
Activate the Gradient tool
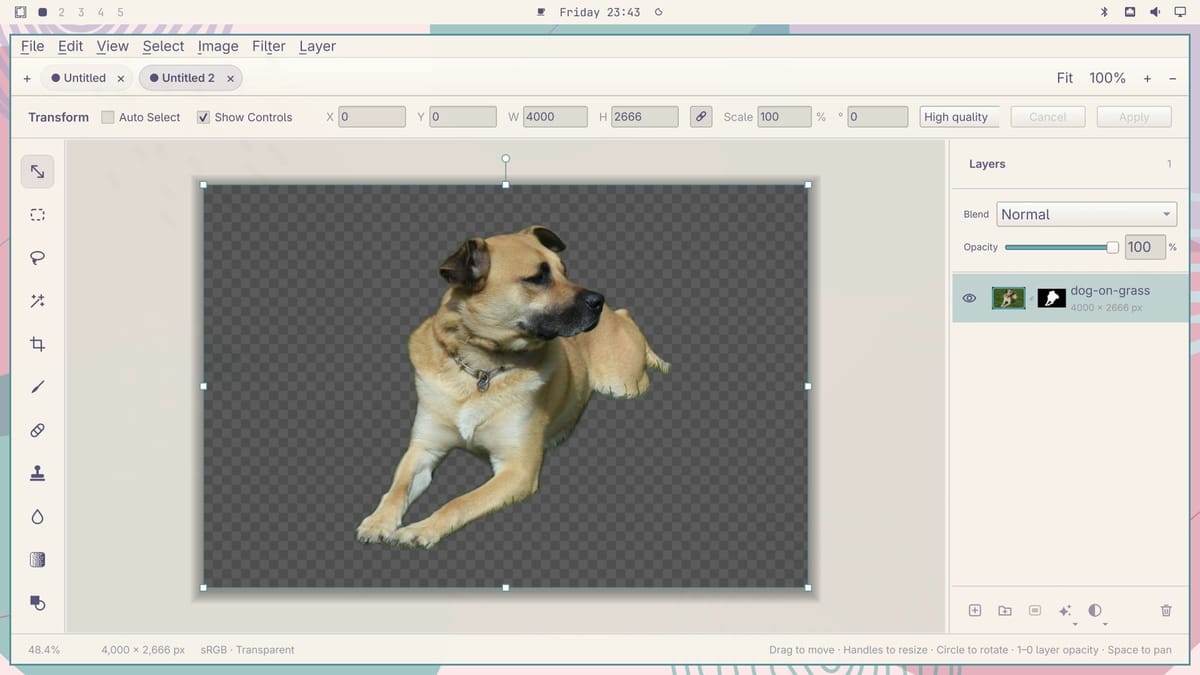coord(37,560)
